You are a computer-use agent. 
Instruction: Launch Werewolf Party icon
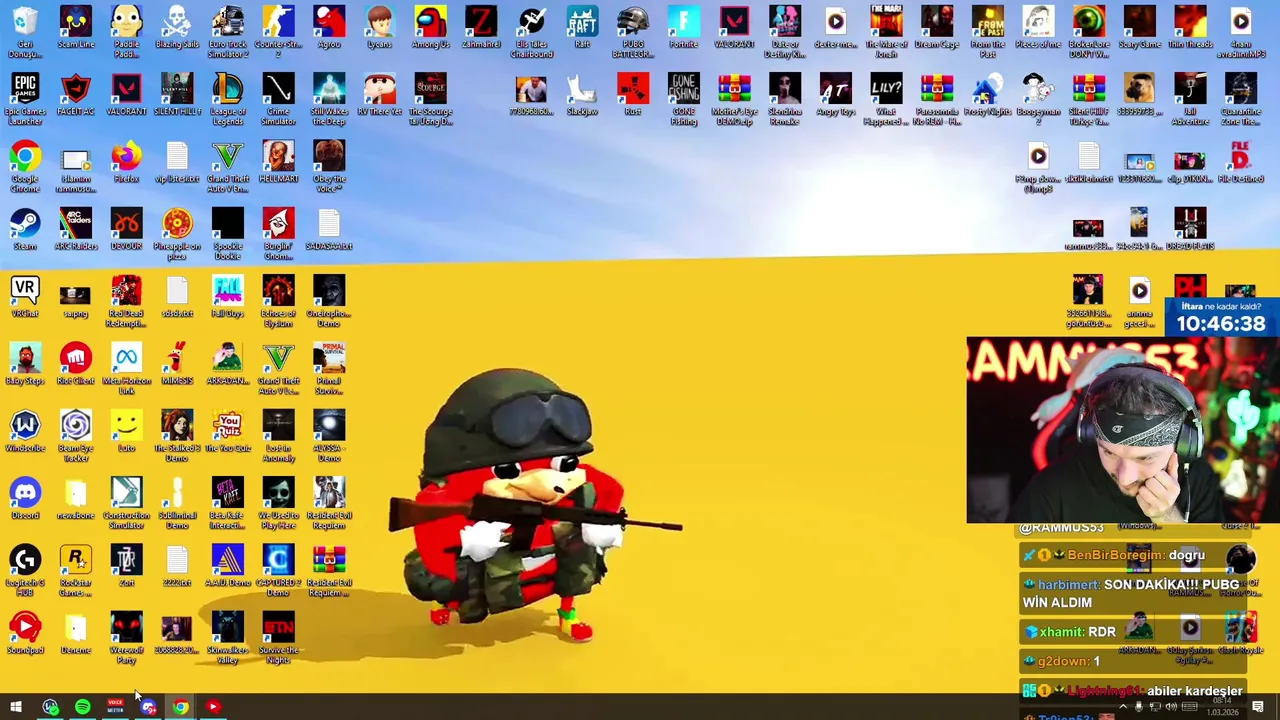[126, 638]
